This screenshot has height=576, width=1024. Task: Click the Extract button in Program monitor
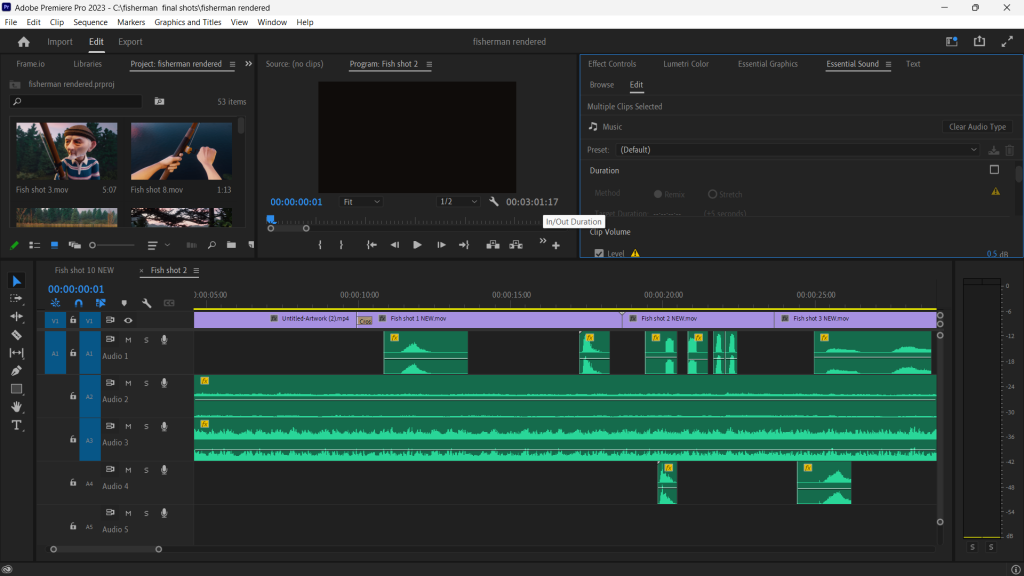pos(516,245)
